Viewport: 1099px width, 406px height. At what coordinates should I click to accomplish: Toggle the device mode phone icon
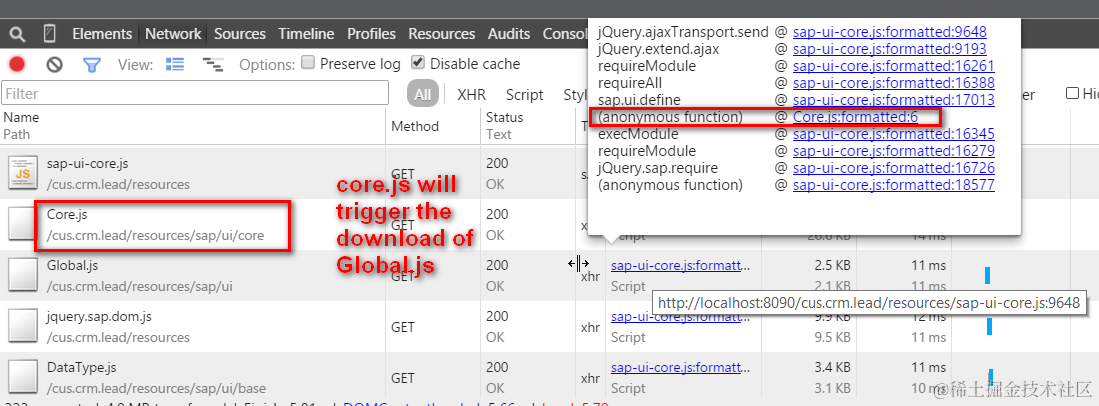tap(50, 34)
